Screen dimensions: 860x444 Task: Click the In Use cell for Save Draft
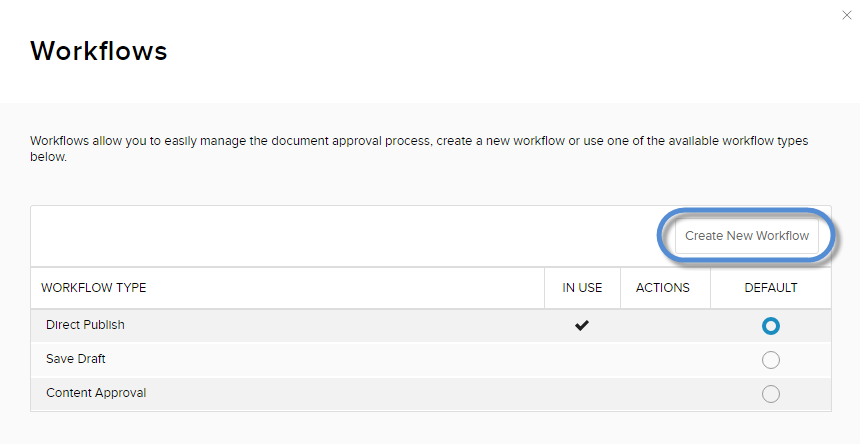[582, 360]
